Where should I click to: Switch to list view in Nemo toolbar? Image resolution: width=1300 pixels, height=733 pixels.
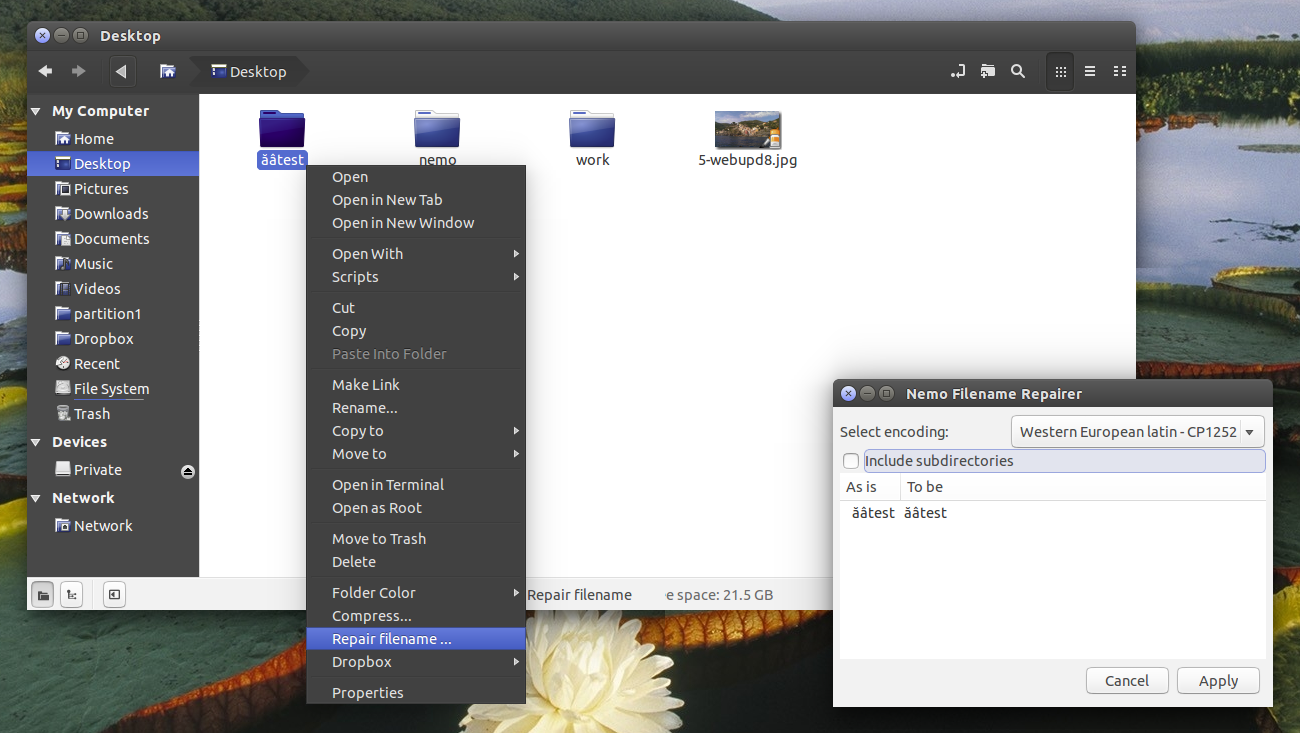click(1089, 71)
